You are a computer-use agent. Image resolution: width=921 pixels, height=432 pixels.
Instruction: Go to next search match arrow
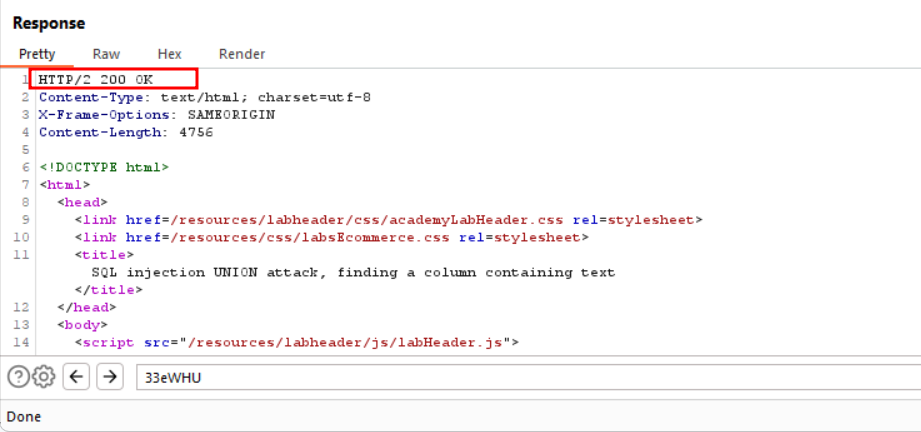[x=109, y=377]
